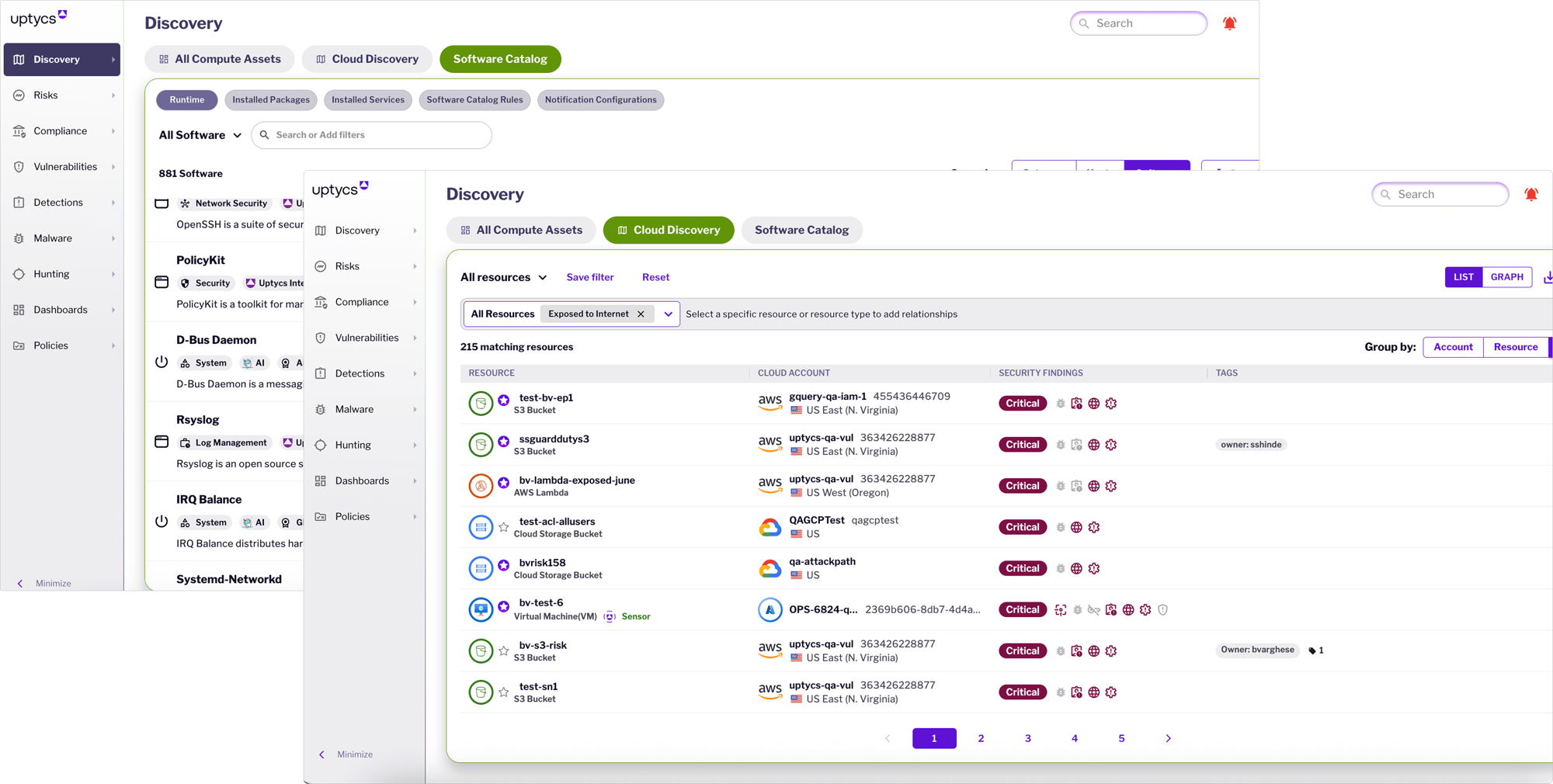The height and width of the screenshot is (784, 1553).
Task: Expand Discovery submenu in back sidebar
Action: (x=113, y=60)
